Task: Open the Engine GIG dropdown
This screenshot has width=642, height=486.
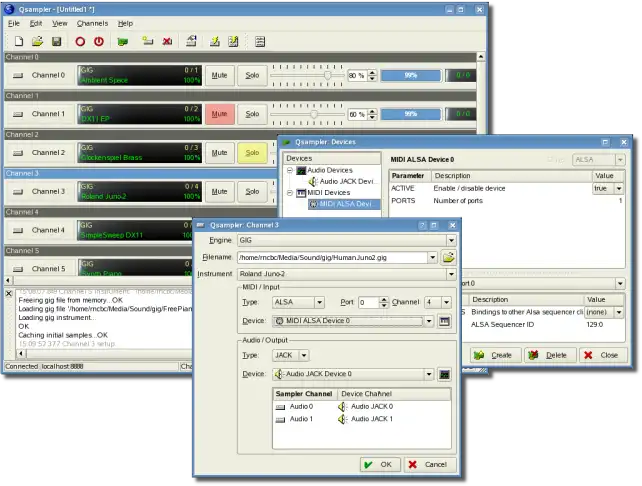Action: click(x=451, y=240)
